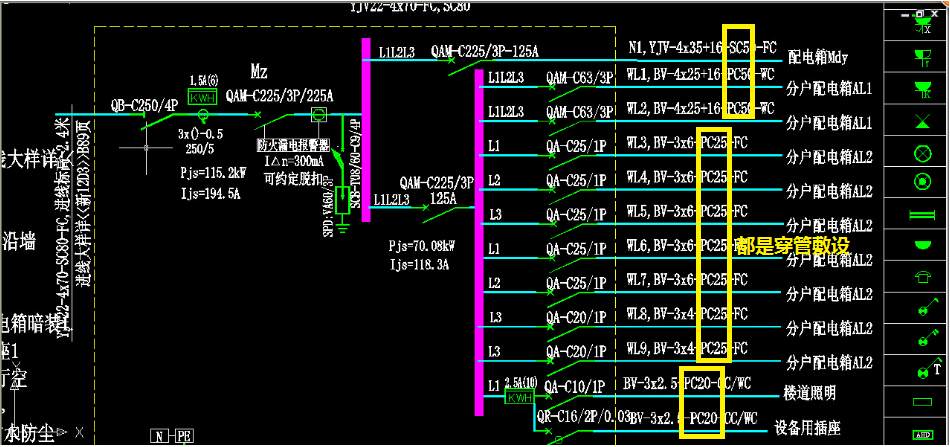This screenshot has width=950, height=447.
Task: Click 分户配电箱AL1 on the WL1 row
Action: [x=829, y=89]
